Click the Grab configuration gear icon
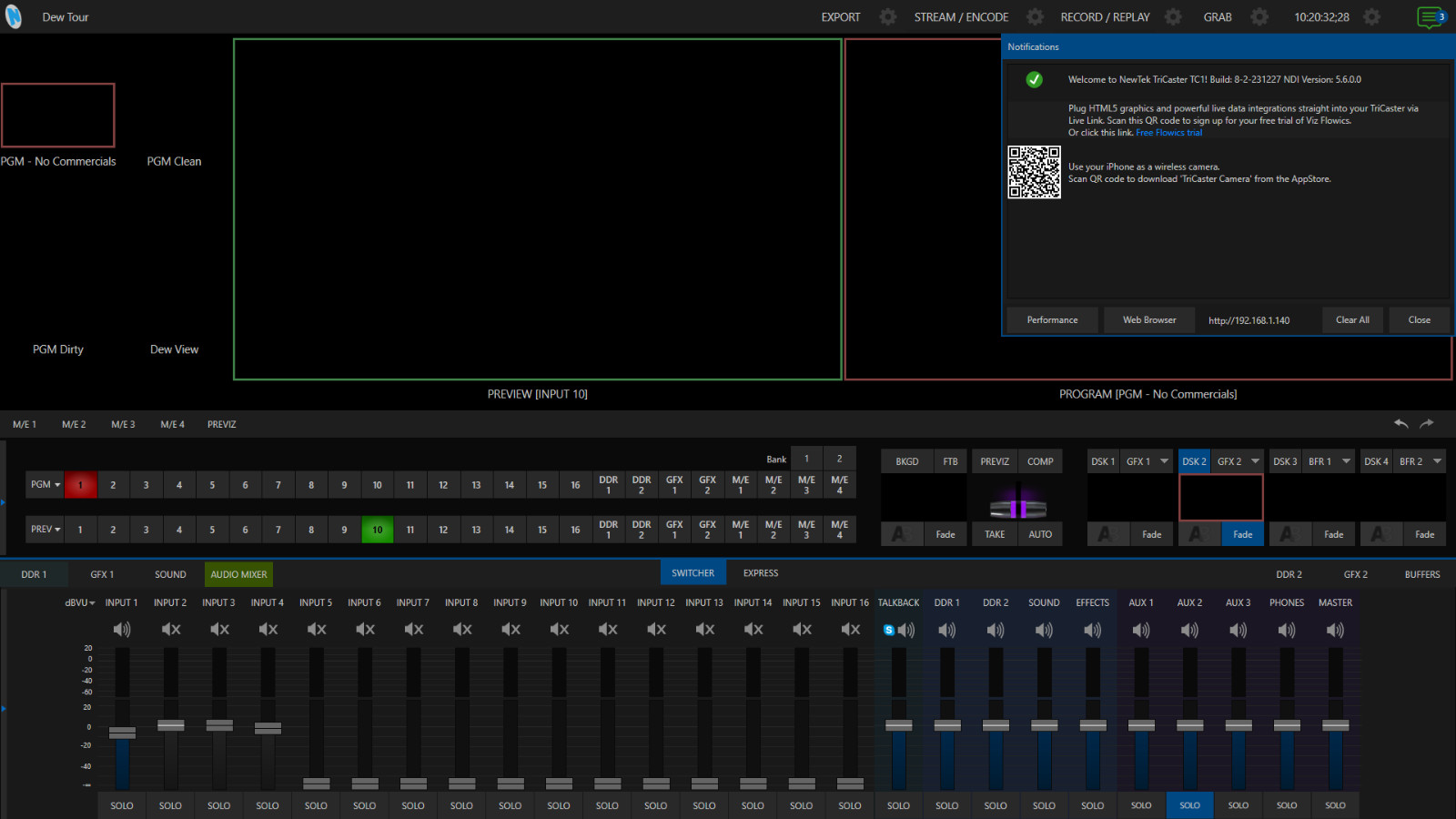The width and height of the screenshot is (1456, 819). pyautogui.click(x=1259, y=17)
